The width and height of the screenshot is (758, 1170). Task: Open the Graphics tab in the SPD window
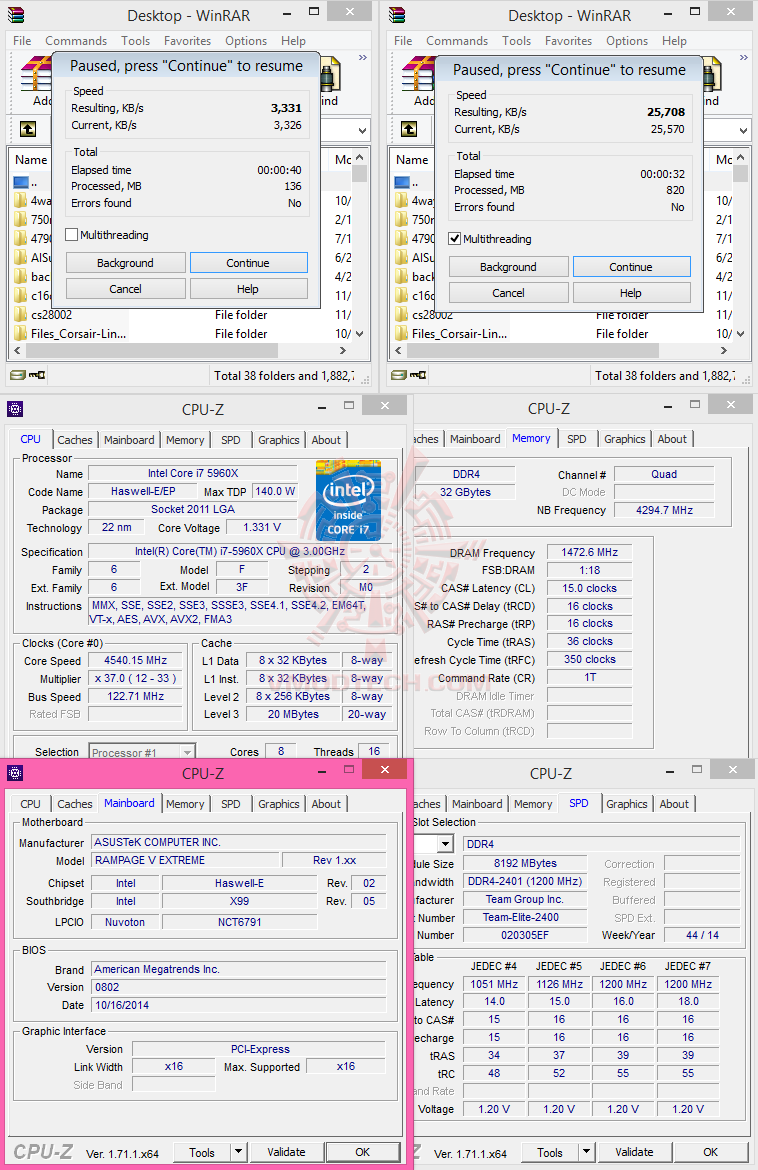coord(627,804)
